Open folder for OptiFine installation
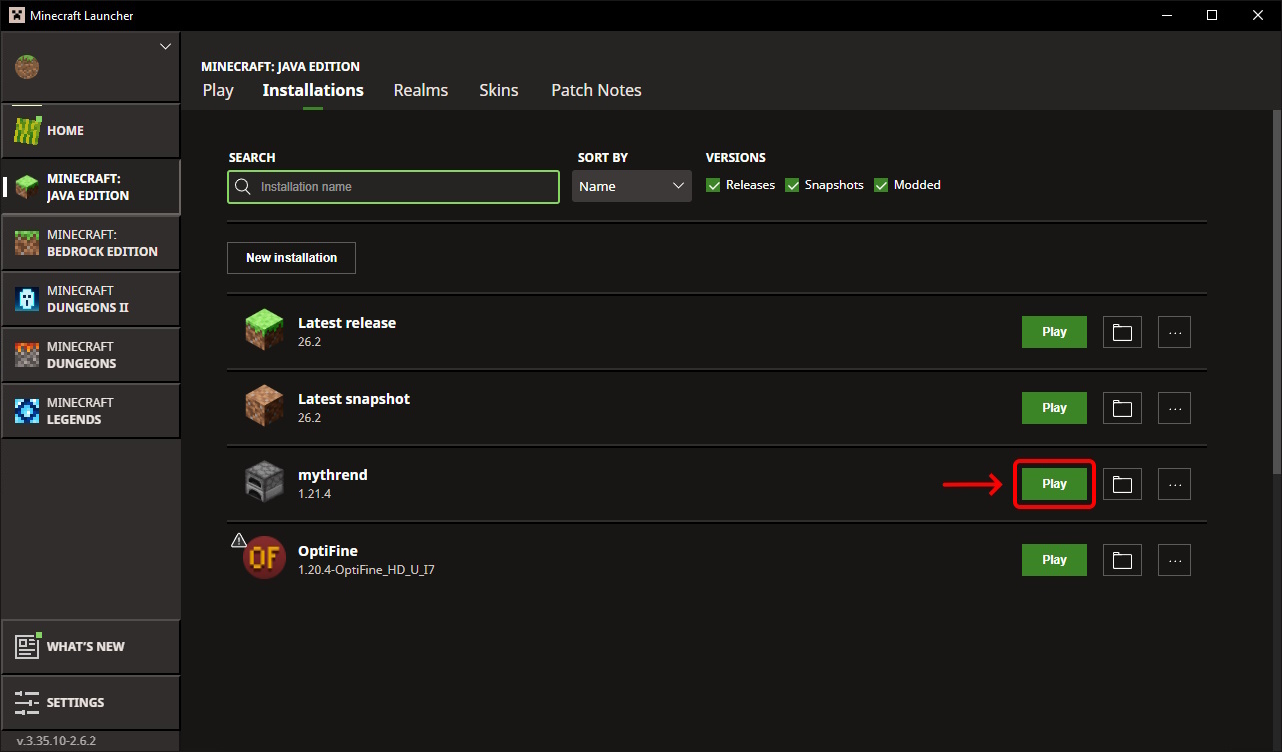This screenshot has height=752, width=1282. 1122,560
